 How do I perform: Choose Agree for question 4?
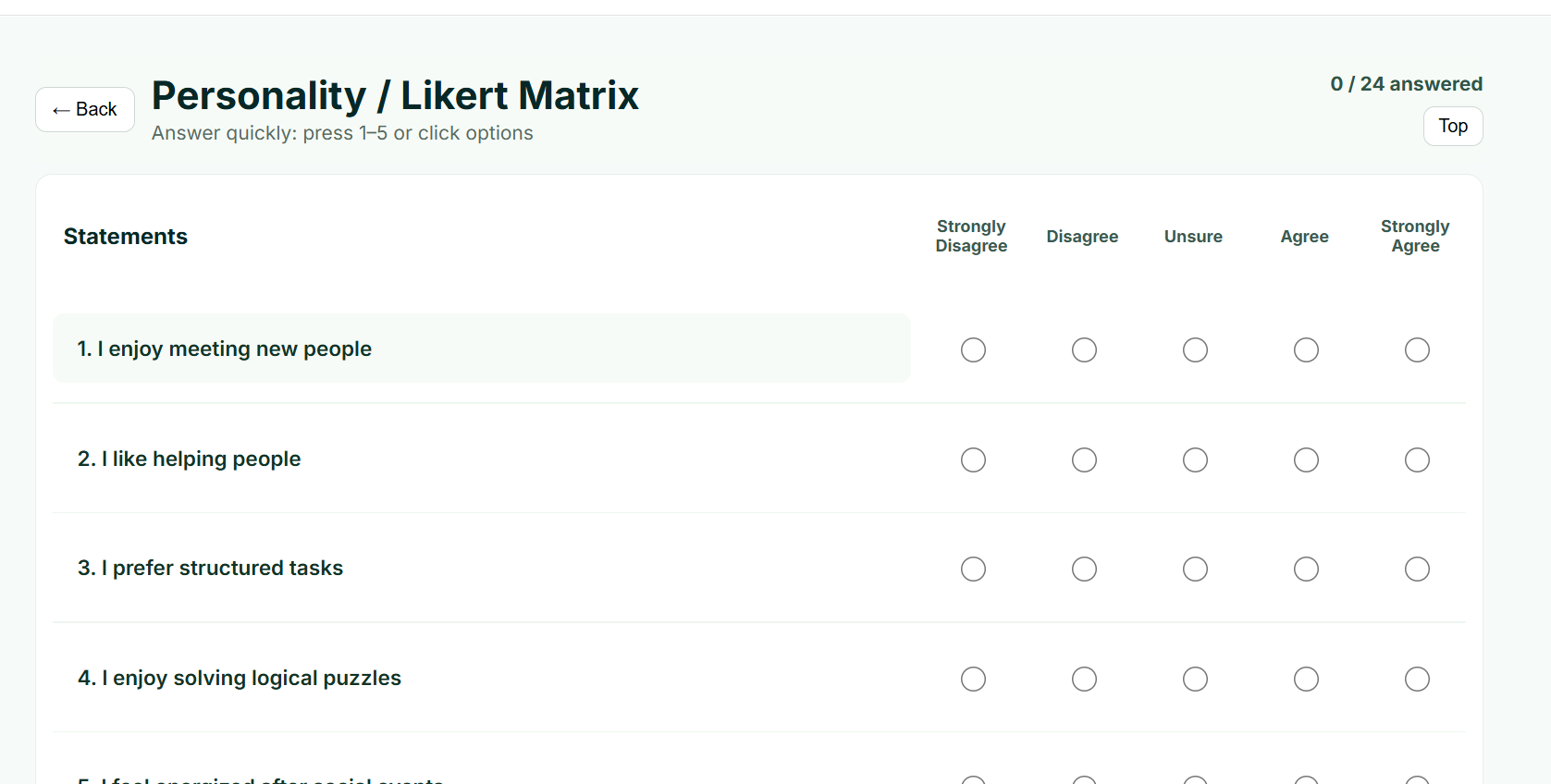[1305, 679]
